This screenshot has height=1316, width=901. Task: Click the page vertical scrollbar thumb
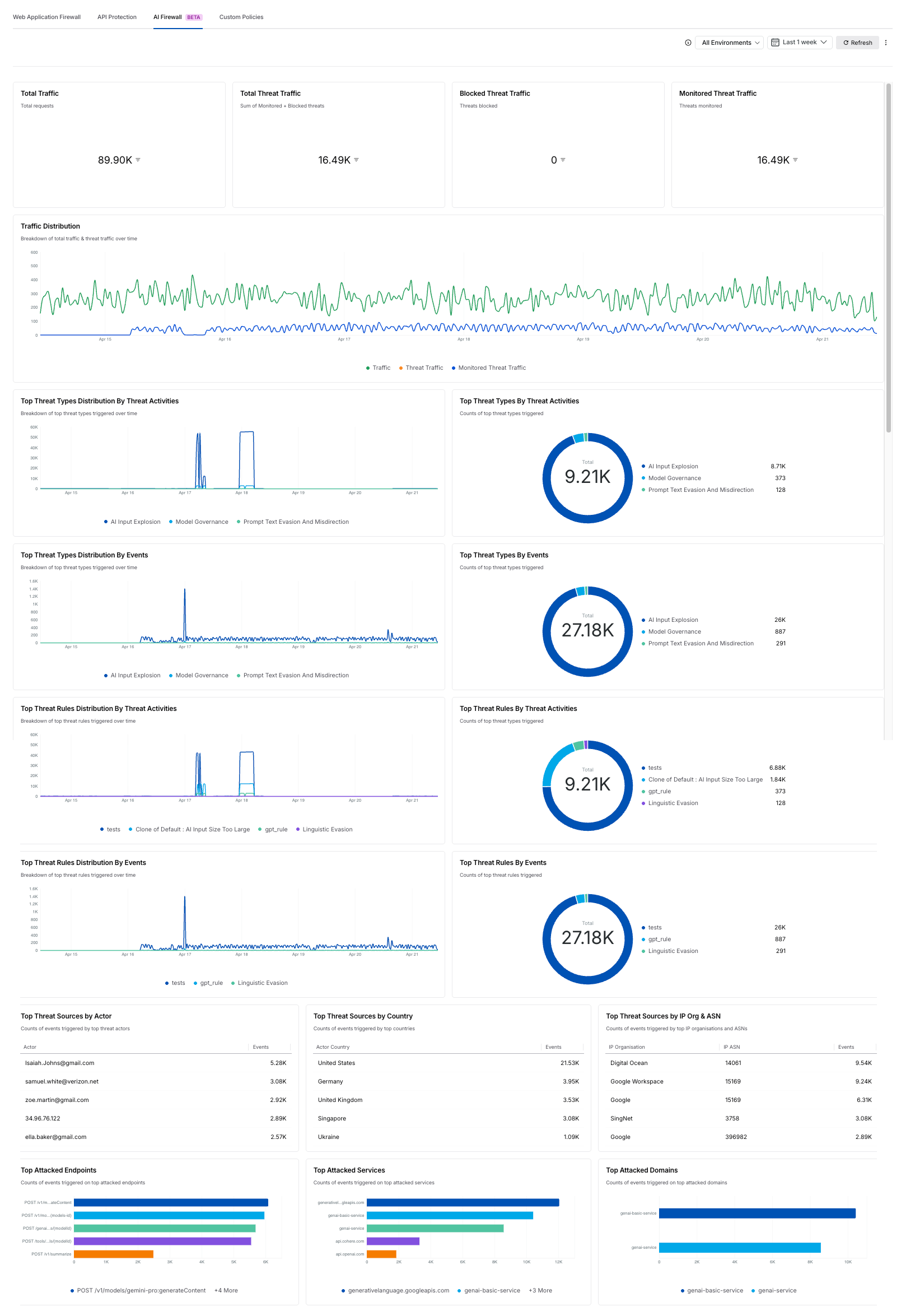pyautogui.click(x=889, y=258)
